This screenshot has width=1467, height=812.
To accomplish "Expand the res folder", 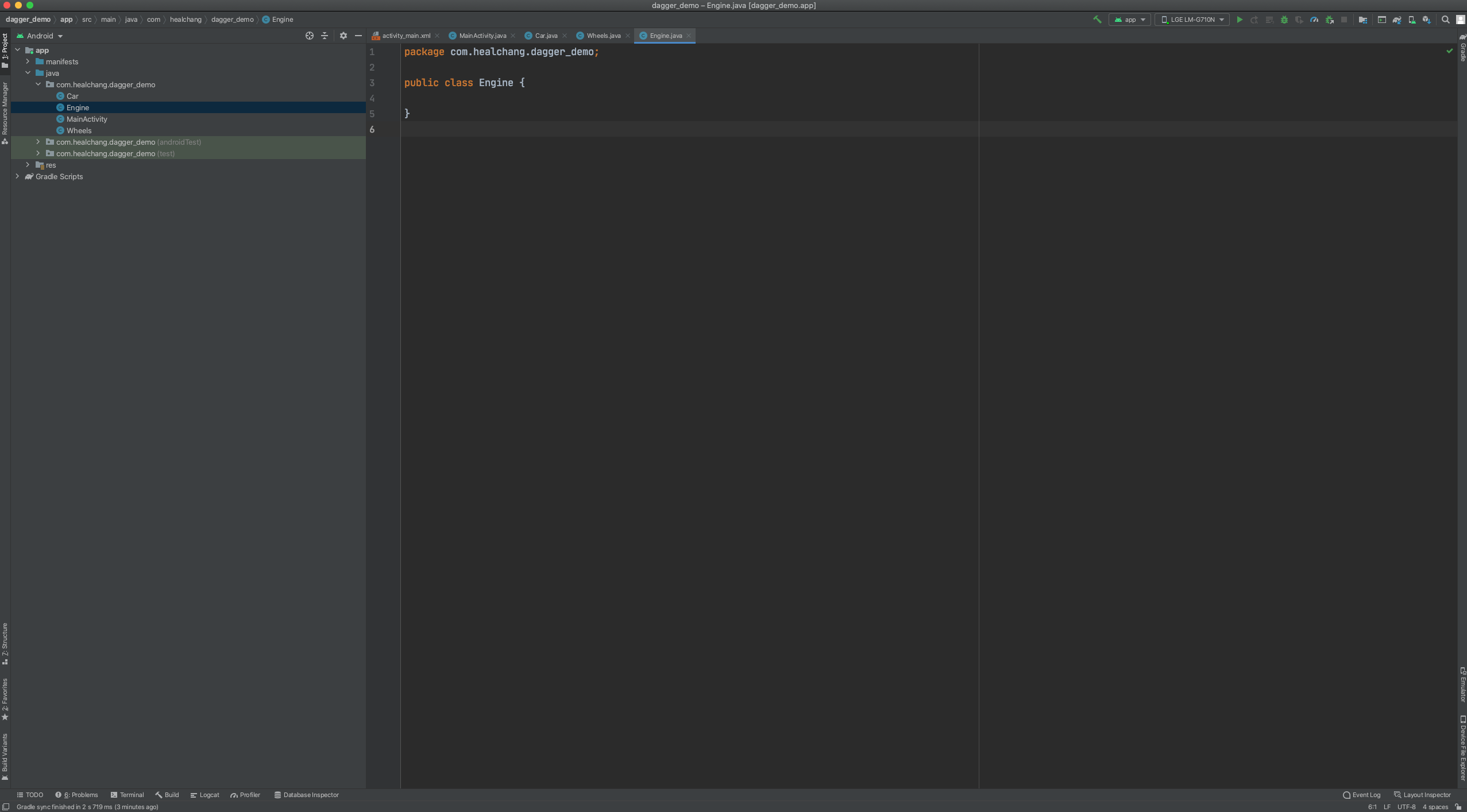I will click(x=28, y=165).
